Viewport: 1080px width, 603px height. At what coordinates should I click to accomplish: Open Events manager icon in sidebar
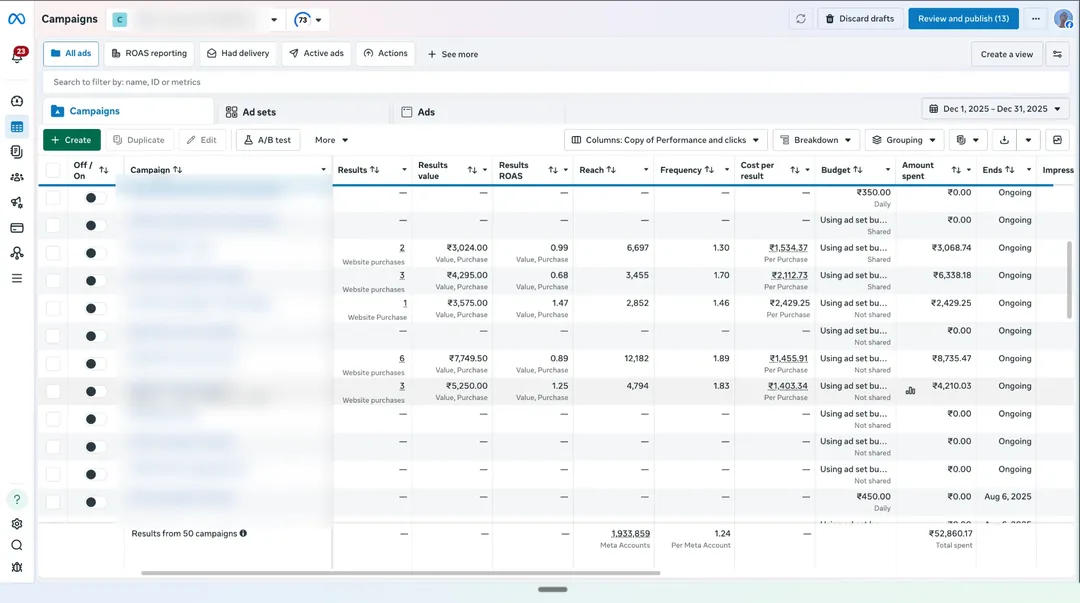[x=17, y=253]
